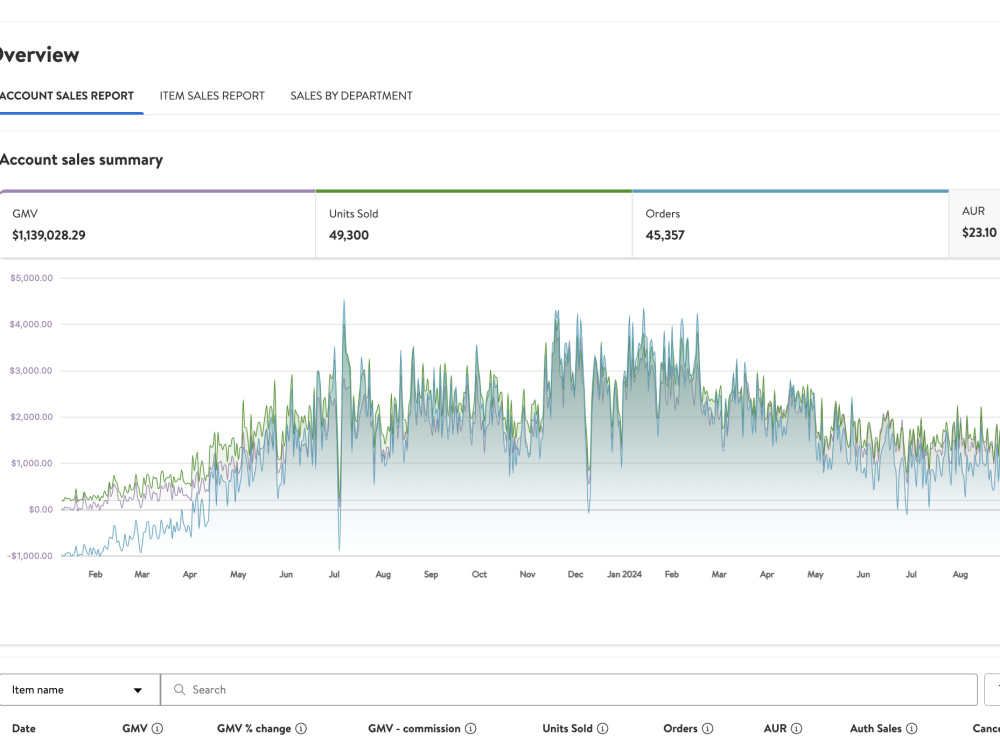1000x750 pixels.
Task: Click the $0.00 axis label
Action: pyautogui.click(x=41, y=510)
